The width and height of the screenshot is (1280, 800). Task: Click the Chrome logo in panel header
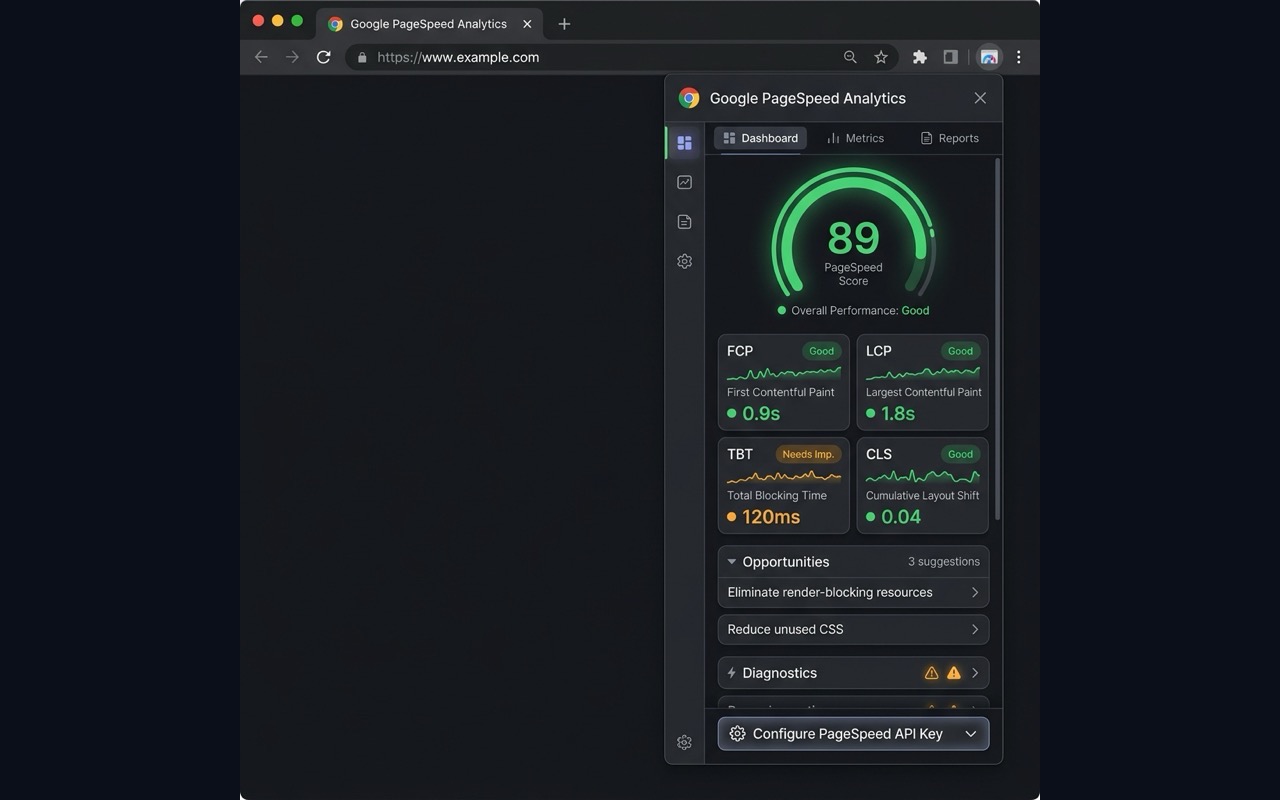coord(689,98)
